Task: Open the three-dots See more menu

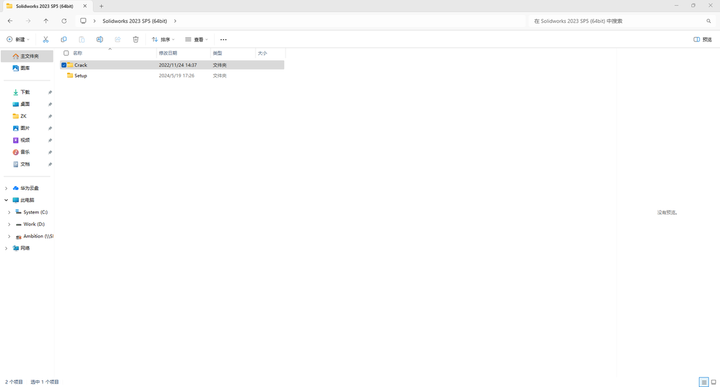Action: [x=224, y=39]
